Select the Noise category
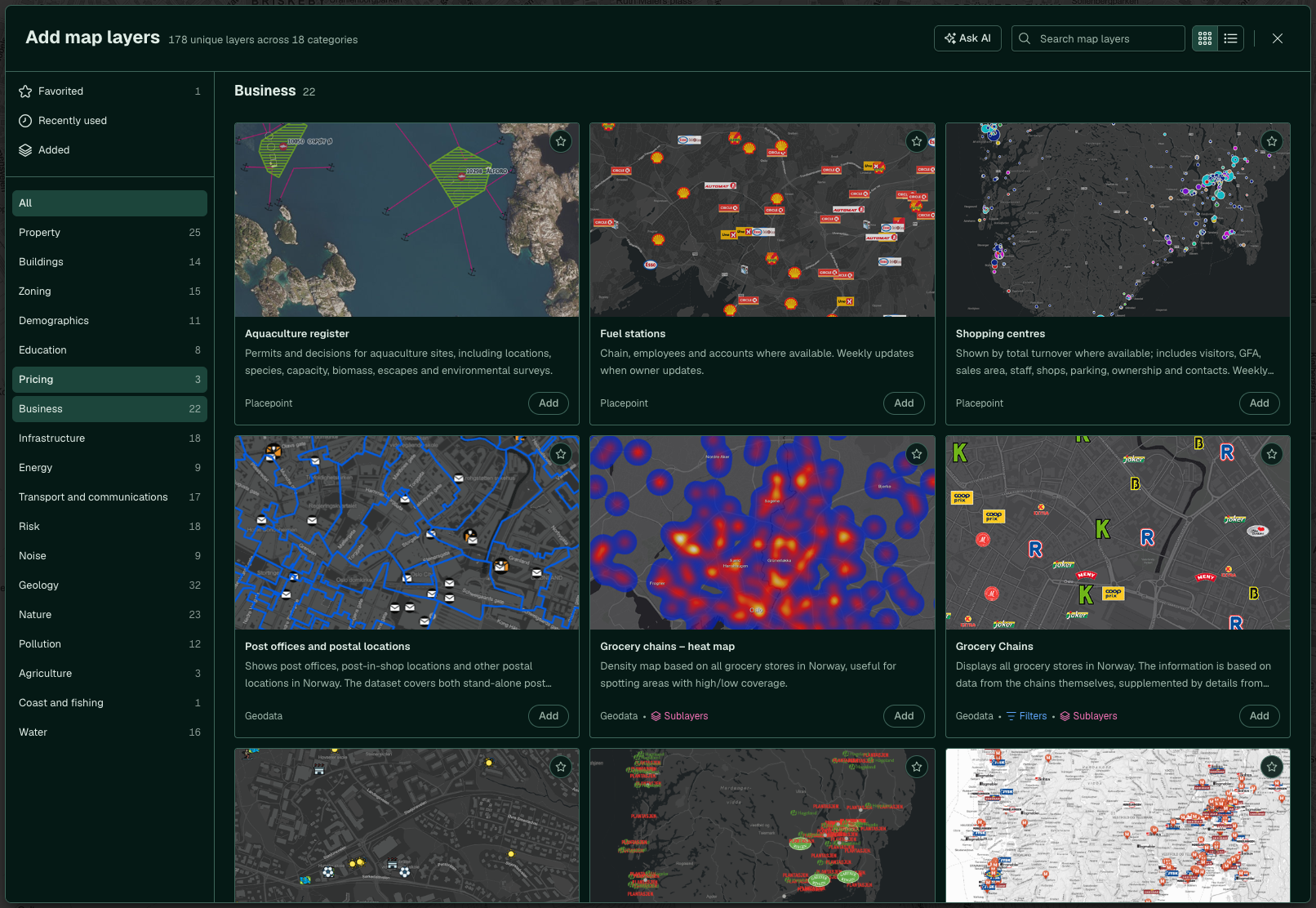This screenshot has width=1316, height=908. pyautogui.click(x=109, y=556)
